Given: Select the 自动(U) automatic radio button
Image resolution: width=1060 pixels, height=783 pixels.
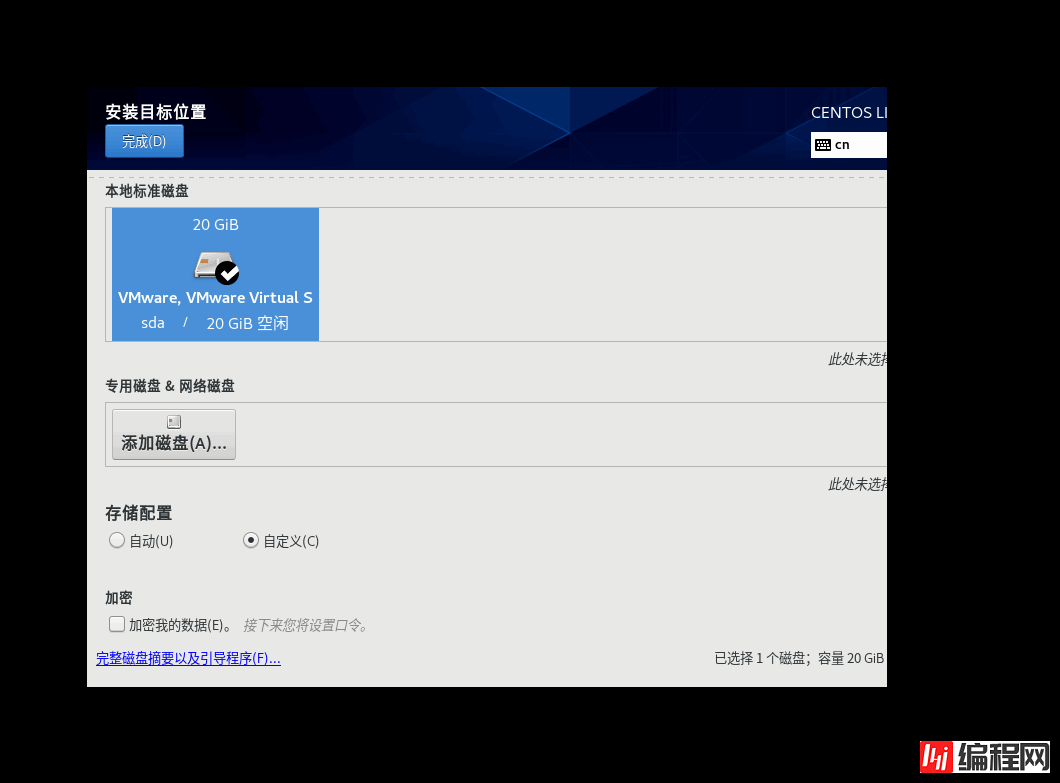Looking at the screenshot, I should pos(117,541).
